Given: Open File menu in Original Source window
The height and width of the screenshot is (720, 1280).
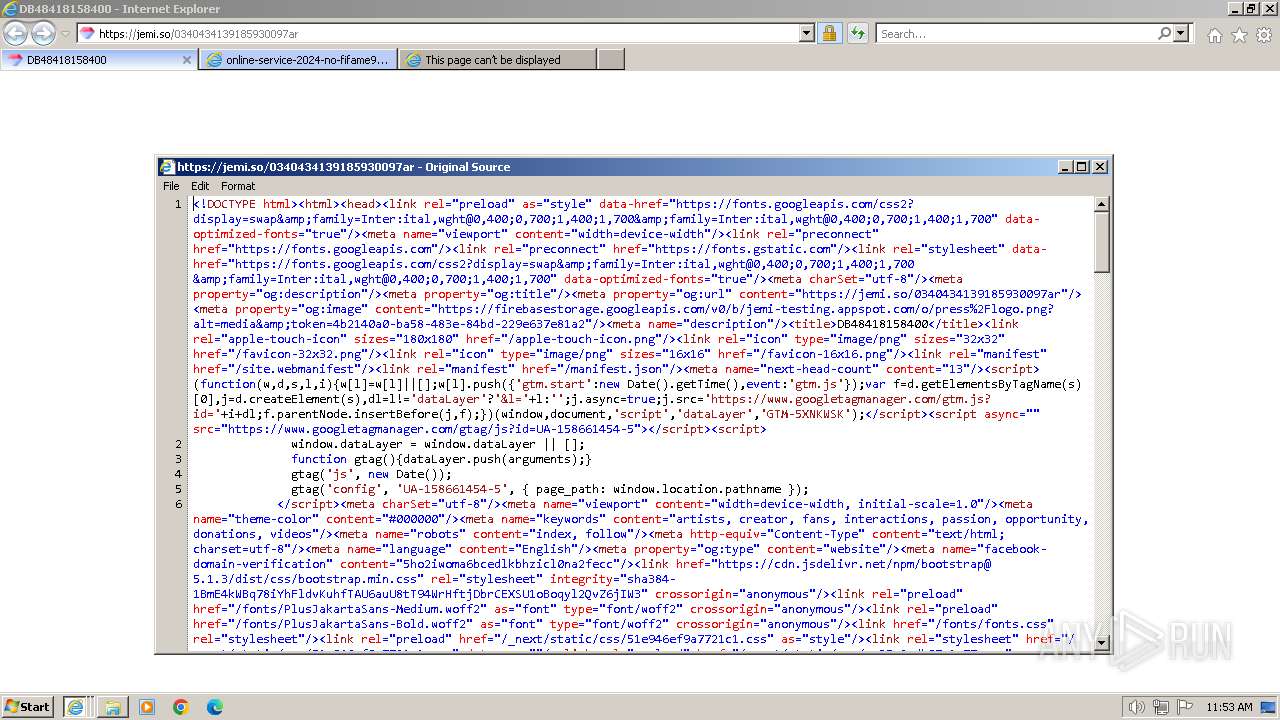Looking at the screenshot, I should [171, 186].
